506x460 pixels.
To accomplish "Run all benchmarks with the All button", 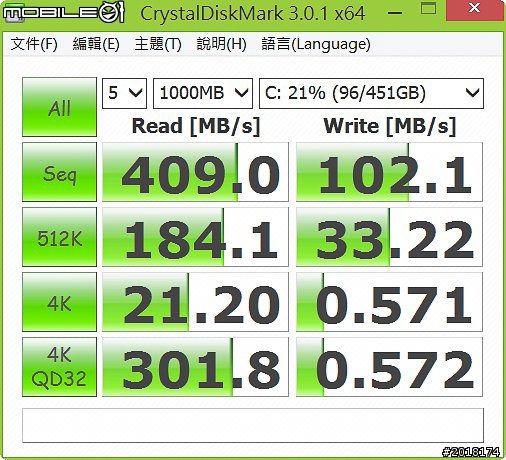I will (59, 107).
